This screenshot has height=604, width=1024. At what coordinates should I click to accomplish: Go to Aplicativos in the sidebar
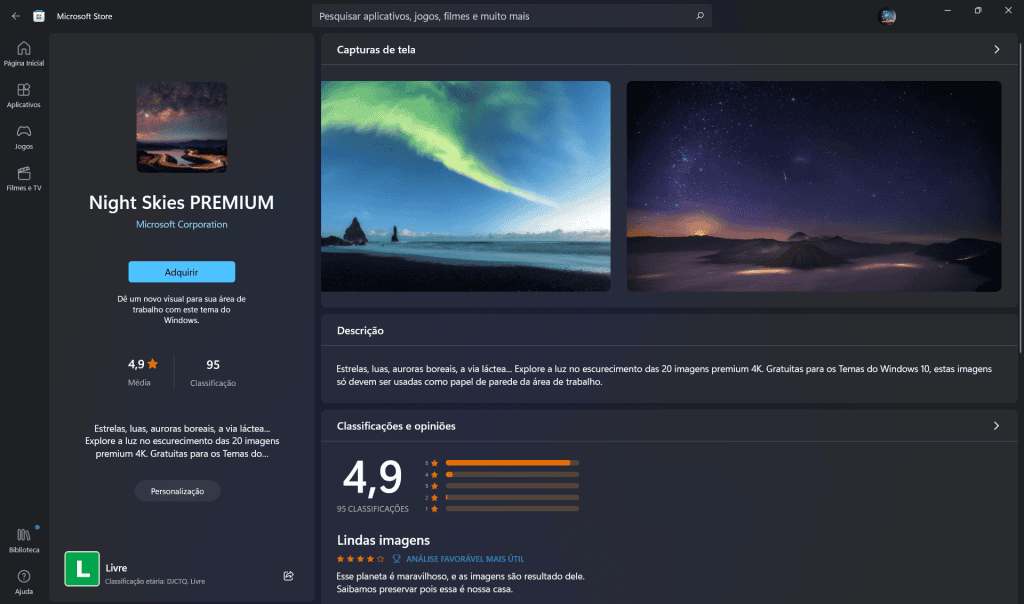click(24, 95)
